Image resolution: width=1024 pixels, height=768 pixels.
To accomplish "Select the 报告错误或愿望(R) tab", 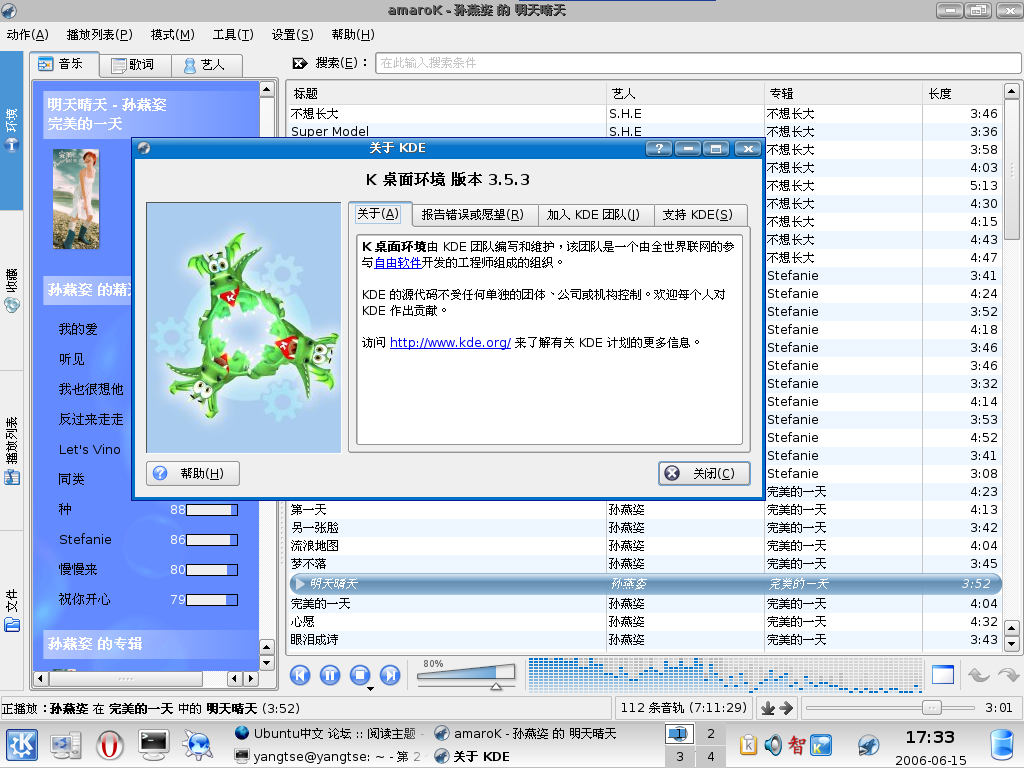I will click(x=473, y=215).
